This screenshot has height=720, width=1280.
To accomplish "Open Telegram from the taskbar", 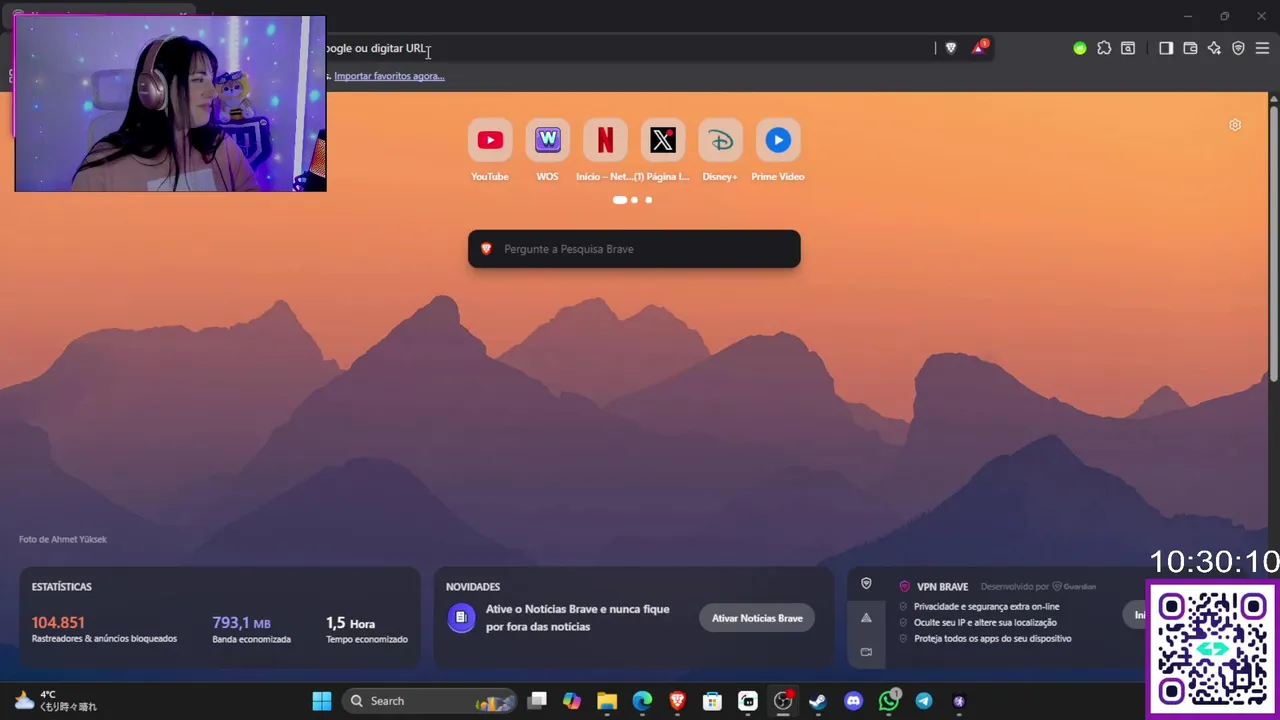I will click(x=924, y=701).
